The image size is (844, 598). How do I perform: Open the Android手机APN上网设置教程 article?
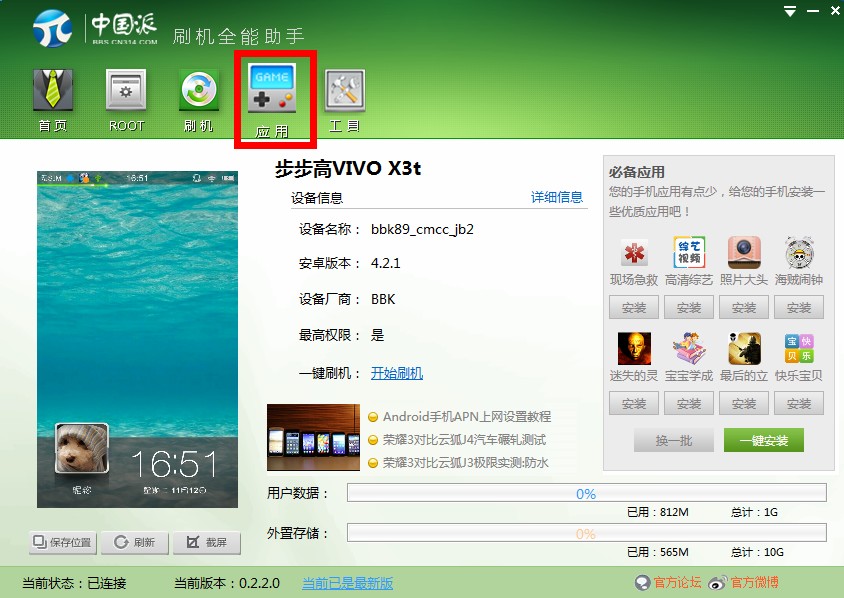pos(467,417)
